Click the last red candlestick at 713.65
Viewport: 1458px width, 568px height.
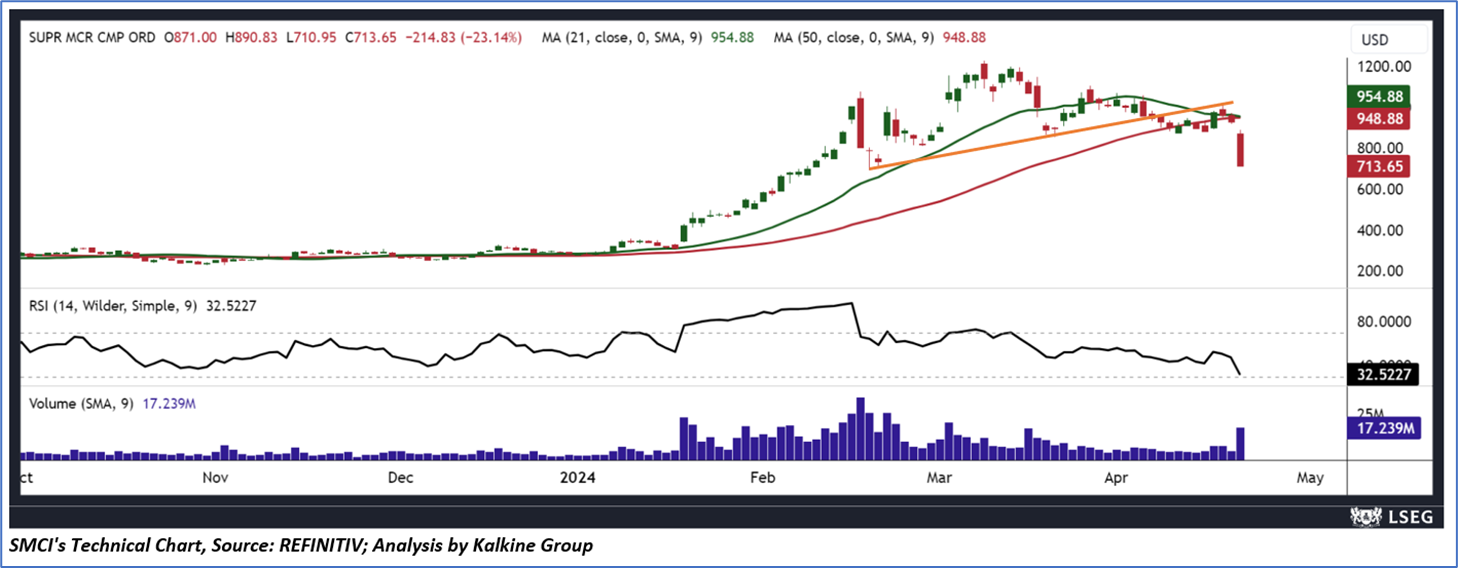point(1240,150)
